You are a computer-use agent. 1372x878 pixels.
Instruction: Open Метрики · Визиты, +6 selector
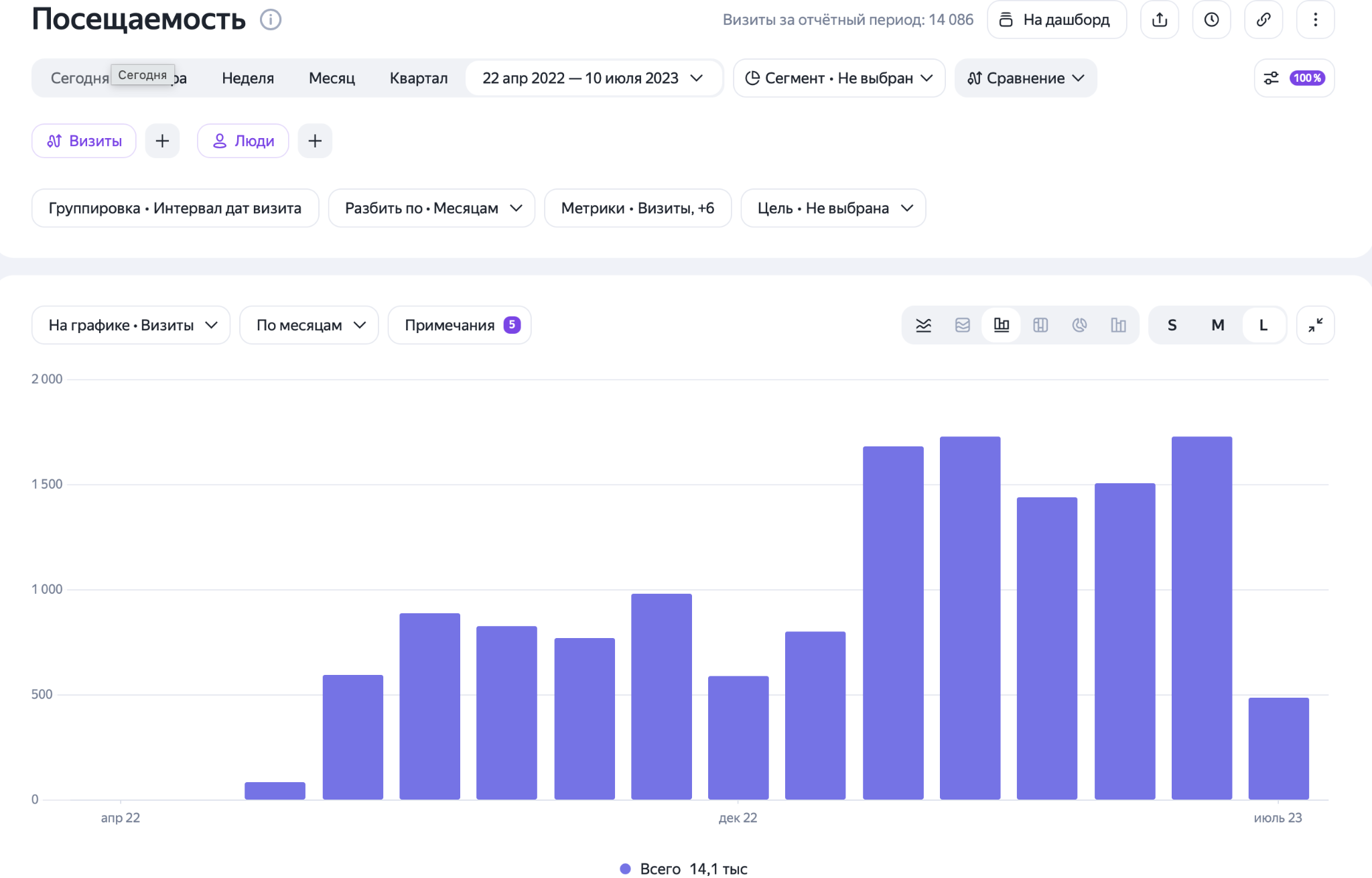(638, 208)
